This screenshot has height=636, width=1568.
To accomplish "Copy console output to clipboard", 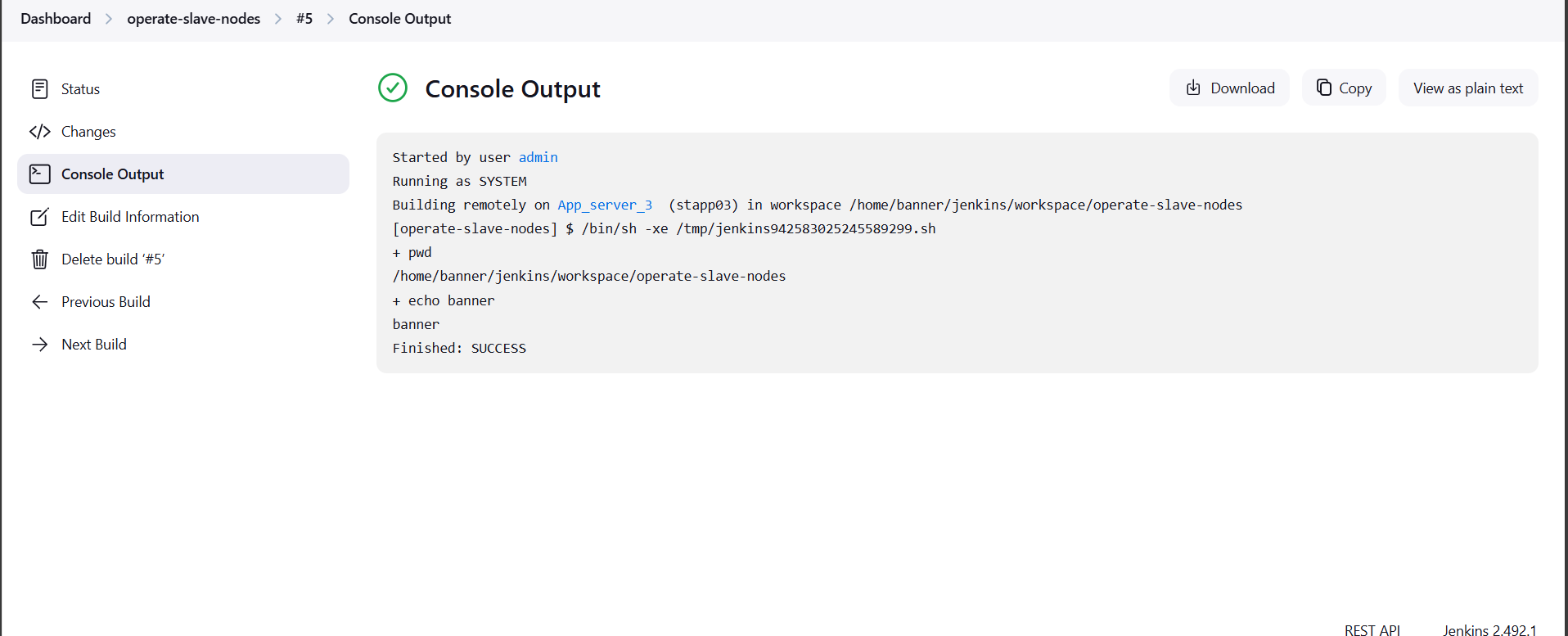I will click(x=1344, y=88).
